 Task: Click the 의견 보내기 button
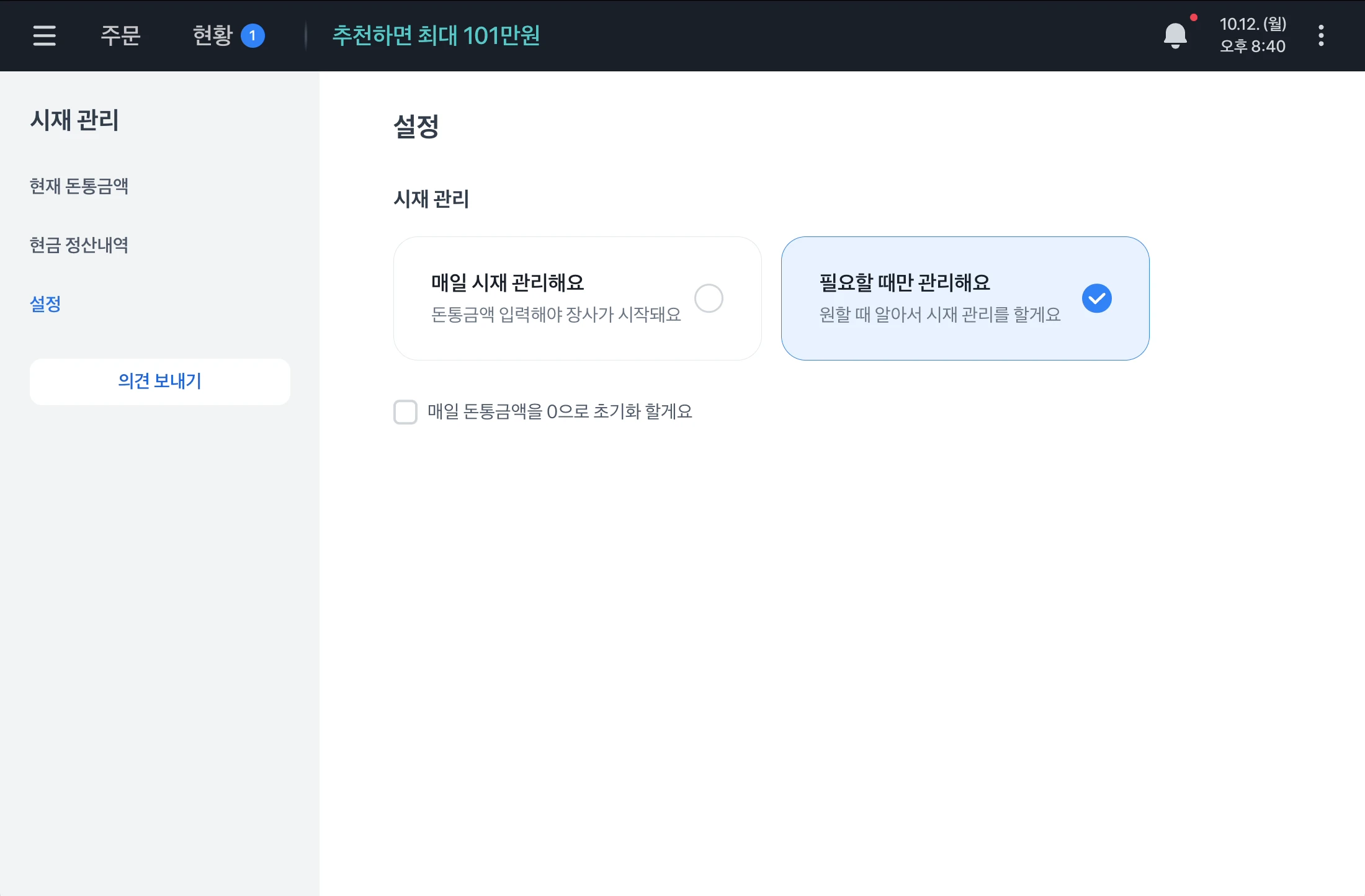160,382
